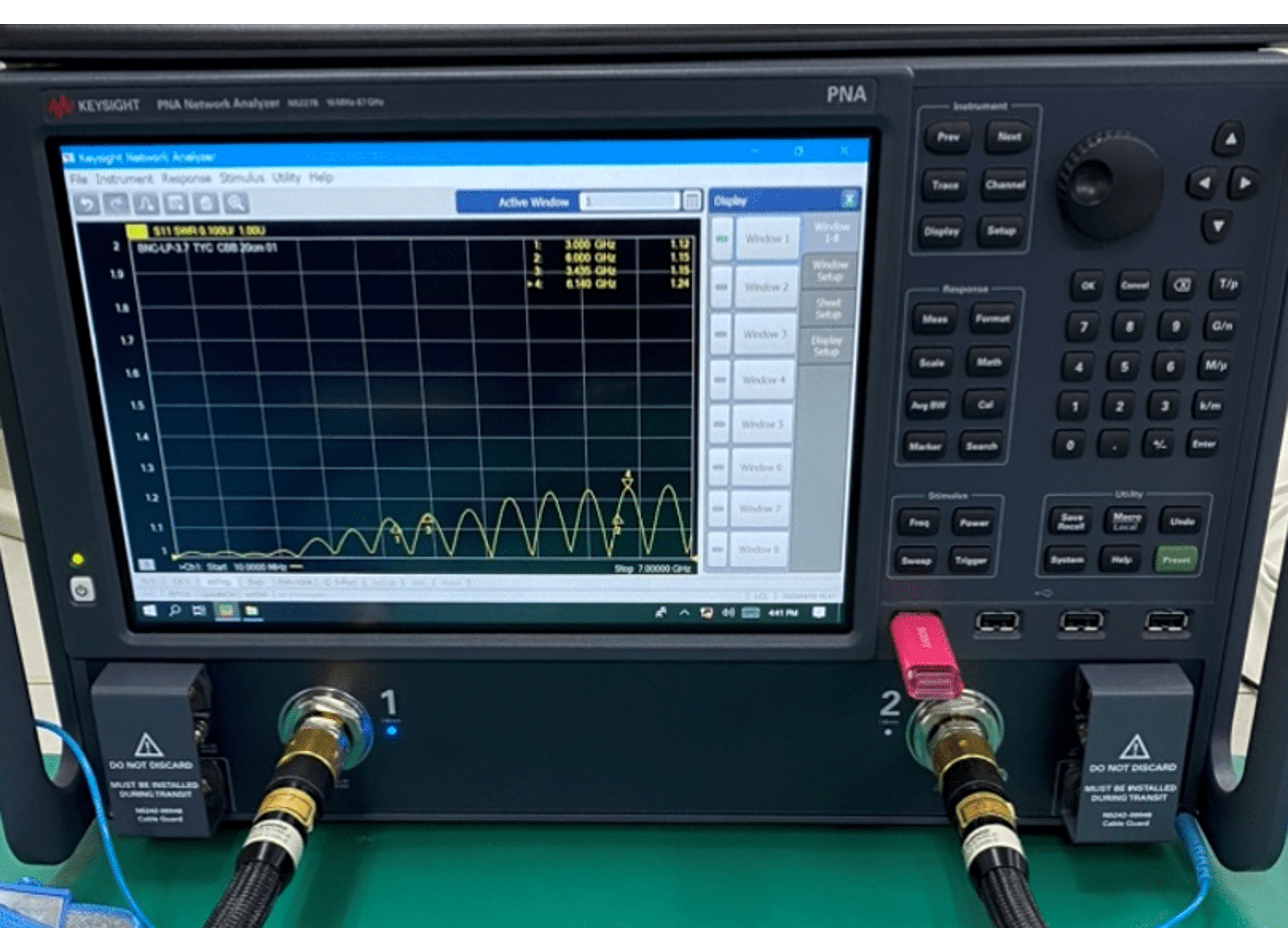The height and width of the screenshot is (947, 1288).
Task: Click the Stop 7.00000 GHz label
Action: 652,569
